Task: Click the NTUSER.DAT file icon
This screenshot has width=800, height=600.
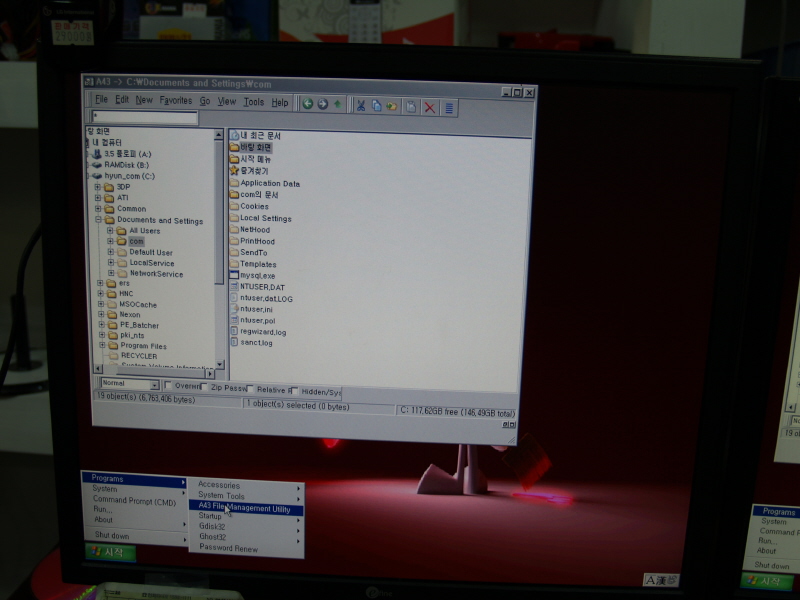Action: (x=234, y=287)
